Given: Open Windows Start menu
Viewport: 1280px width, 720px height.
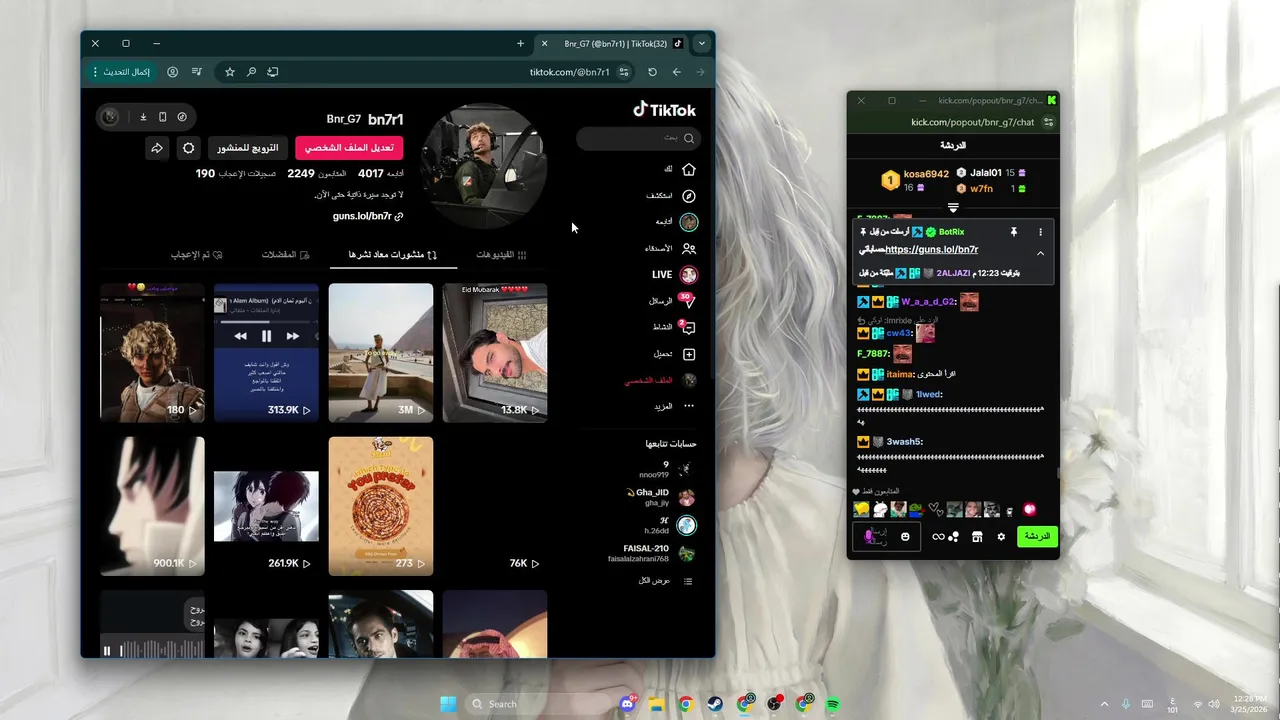Looking at the screenshot, I should [448, 704].
